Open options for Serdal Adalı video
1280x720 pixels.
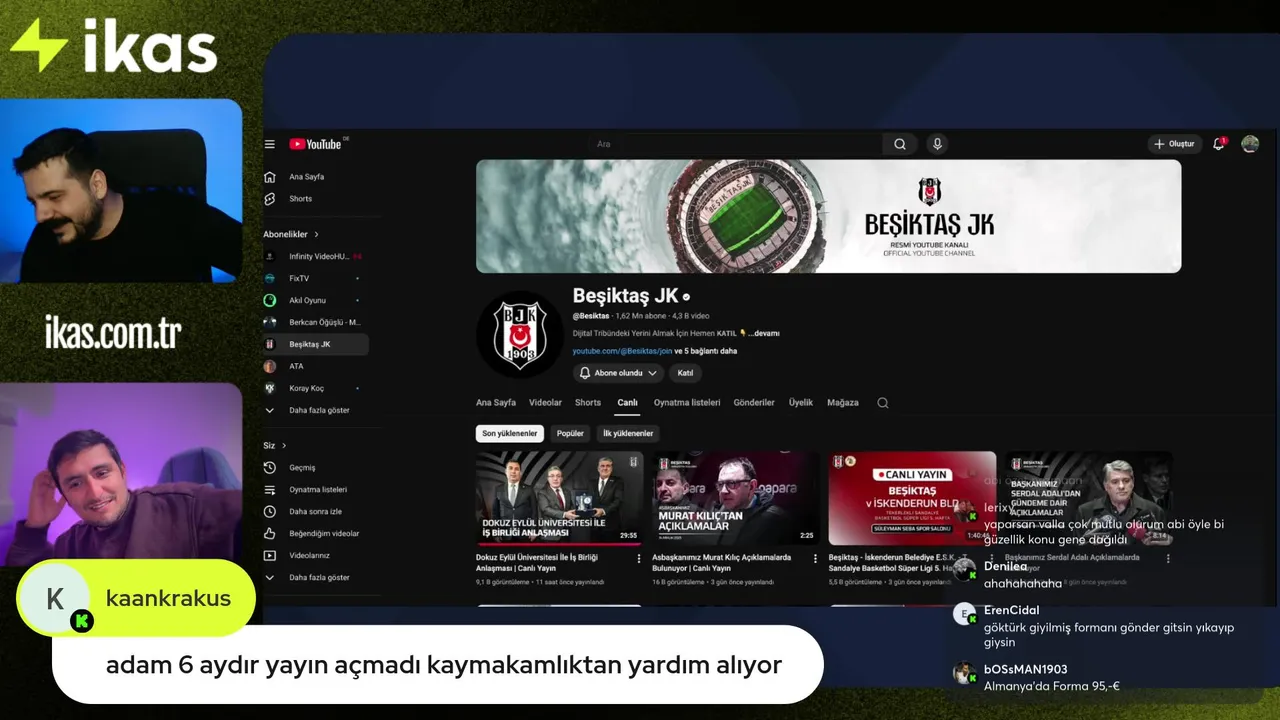click(x=1168, y=559)
